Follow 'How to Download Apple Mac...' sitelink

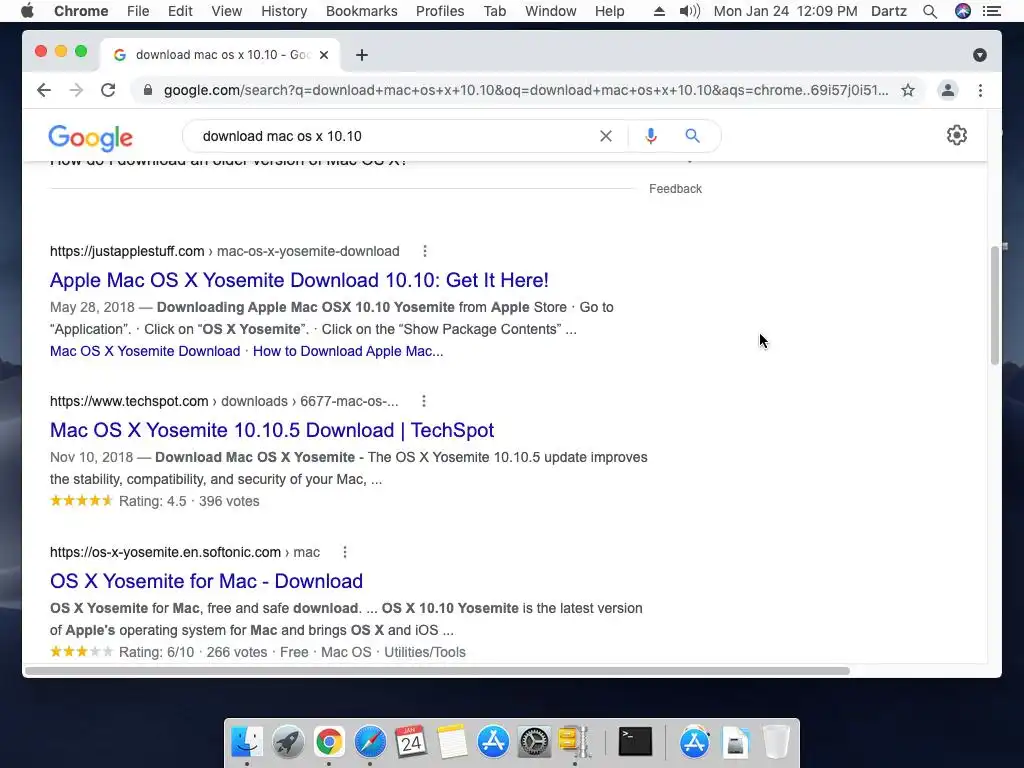[348, 351]
